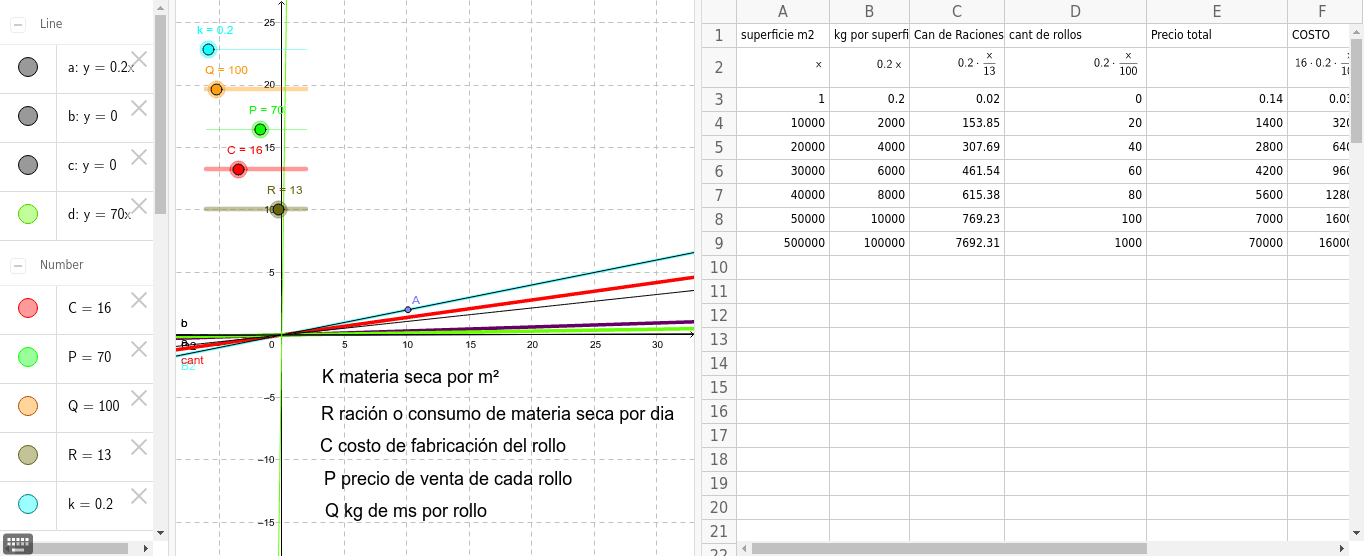Click cell with value 7692.31
Screen dimensions: 1366x558
click(x=957, y=243)
